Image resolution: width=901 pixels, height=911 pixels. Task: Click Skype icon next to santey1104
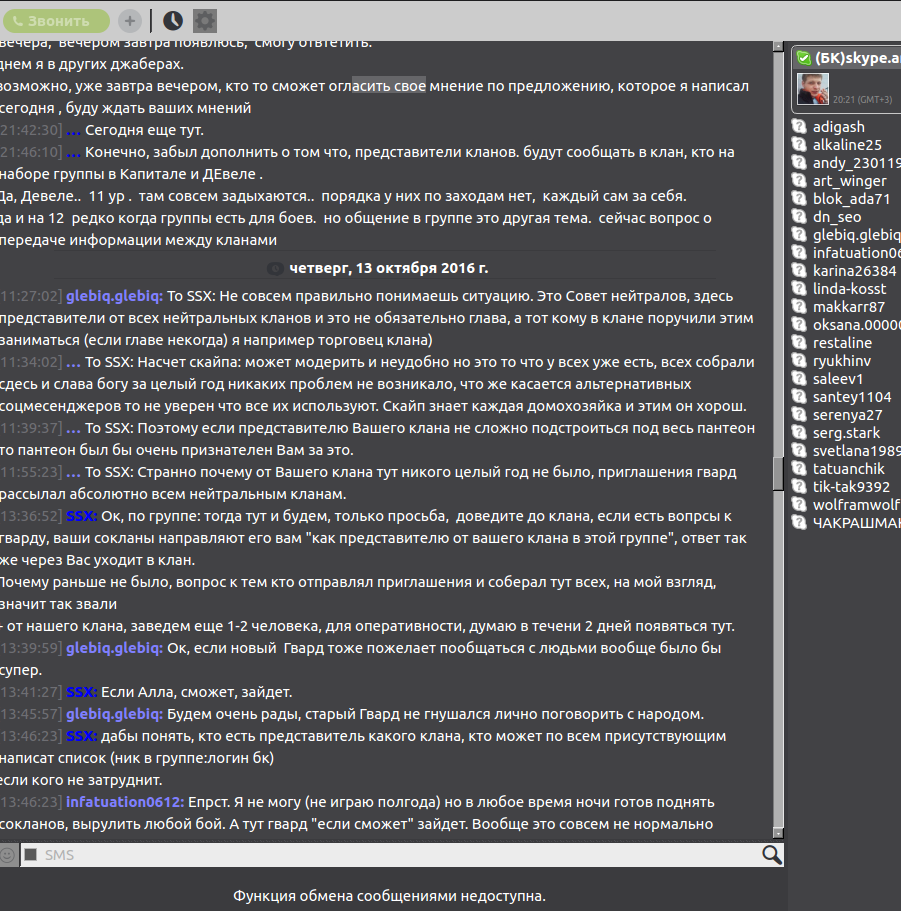pos(799,396)
